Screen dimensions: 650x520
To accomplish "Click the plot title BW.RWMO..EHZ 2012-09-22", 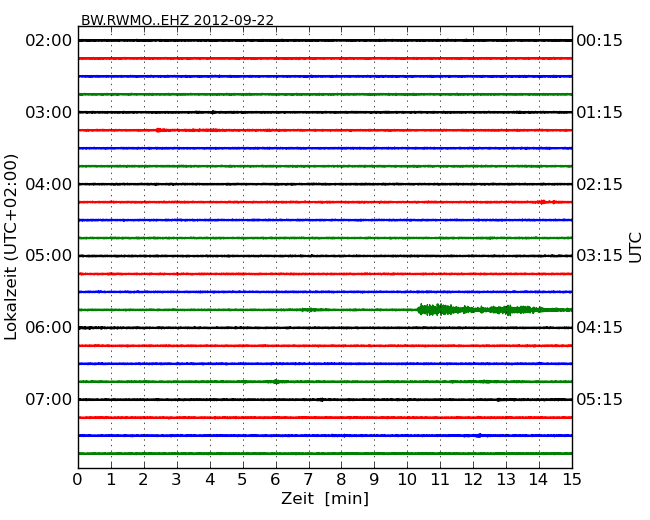I will tap(177, 20).
